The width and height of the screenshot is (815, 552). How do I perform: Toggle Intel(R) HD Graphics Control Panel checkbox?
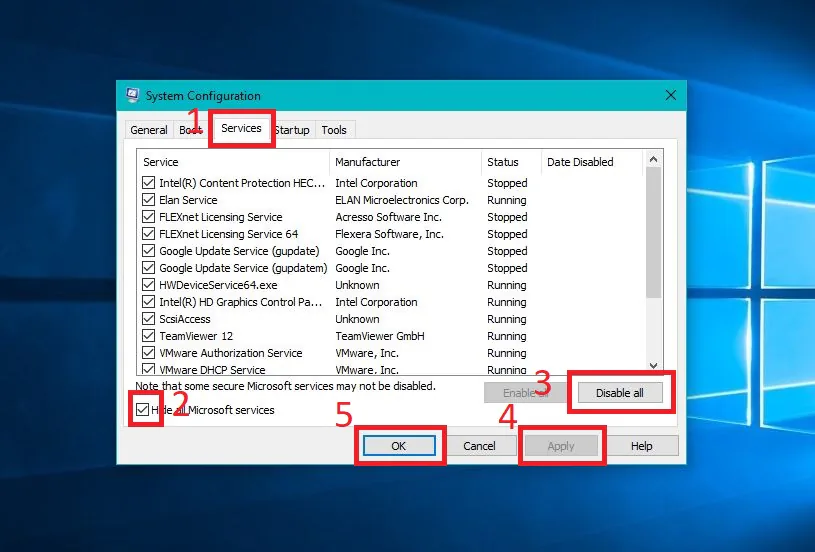(x=149, y=302)
